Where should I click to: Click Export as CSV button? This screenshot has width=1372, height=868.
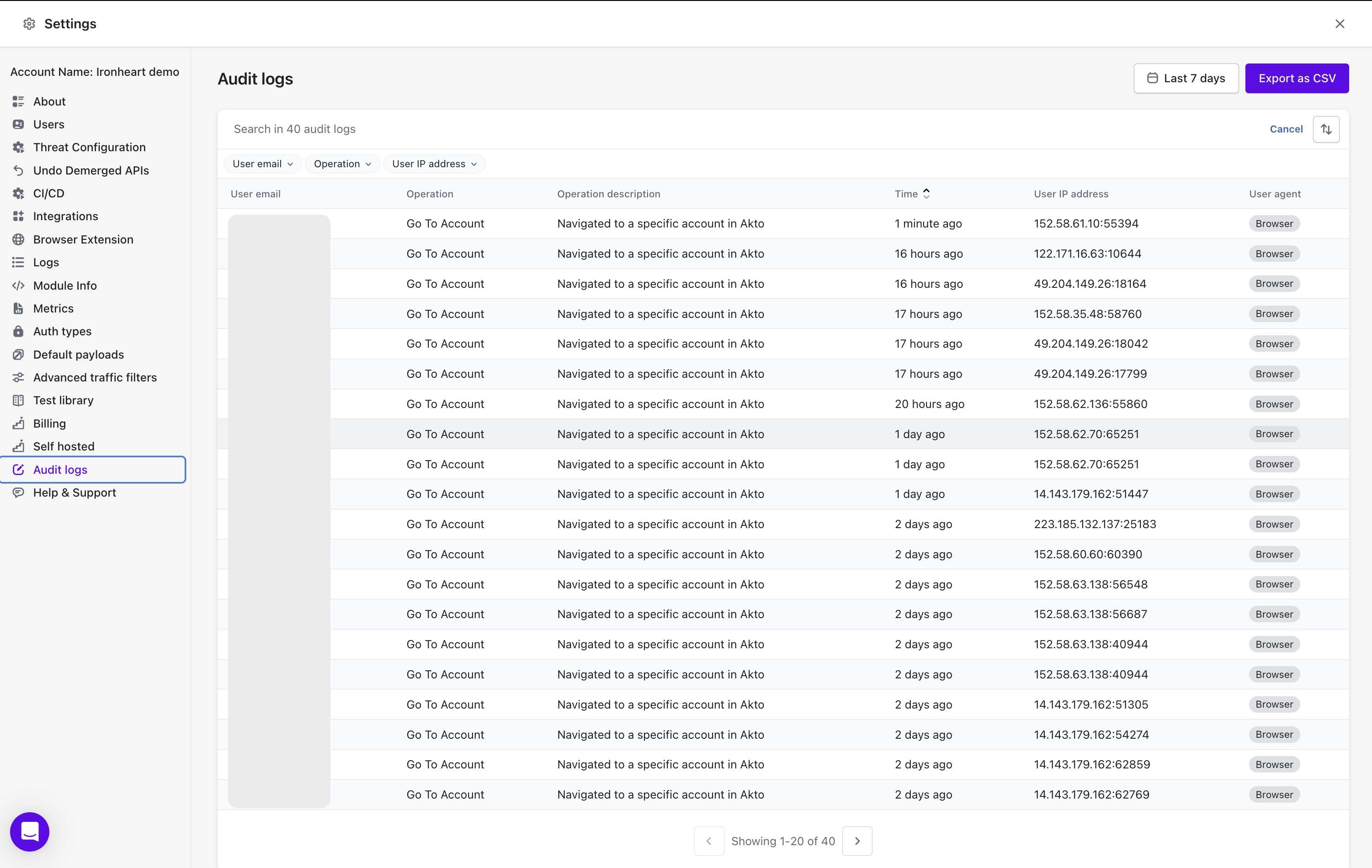pos(1296,79)
